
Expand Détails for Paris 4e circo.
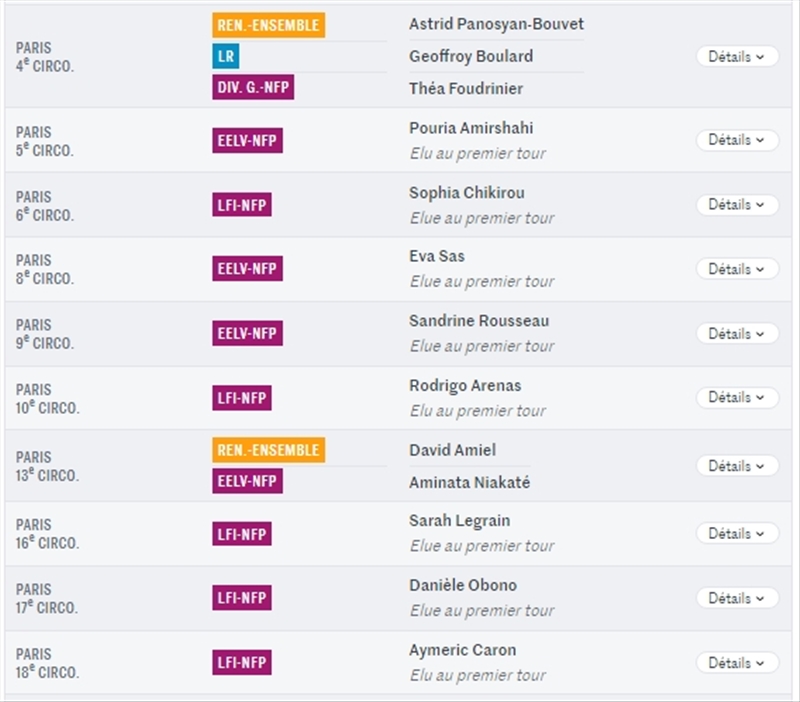tap(737, 57)
